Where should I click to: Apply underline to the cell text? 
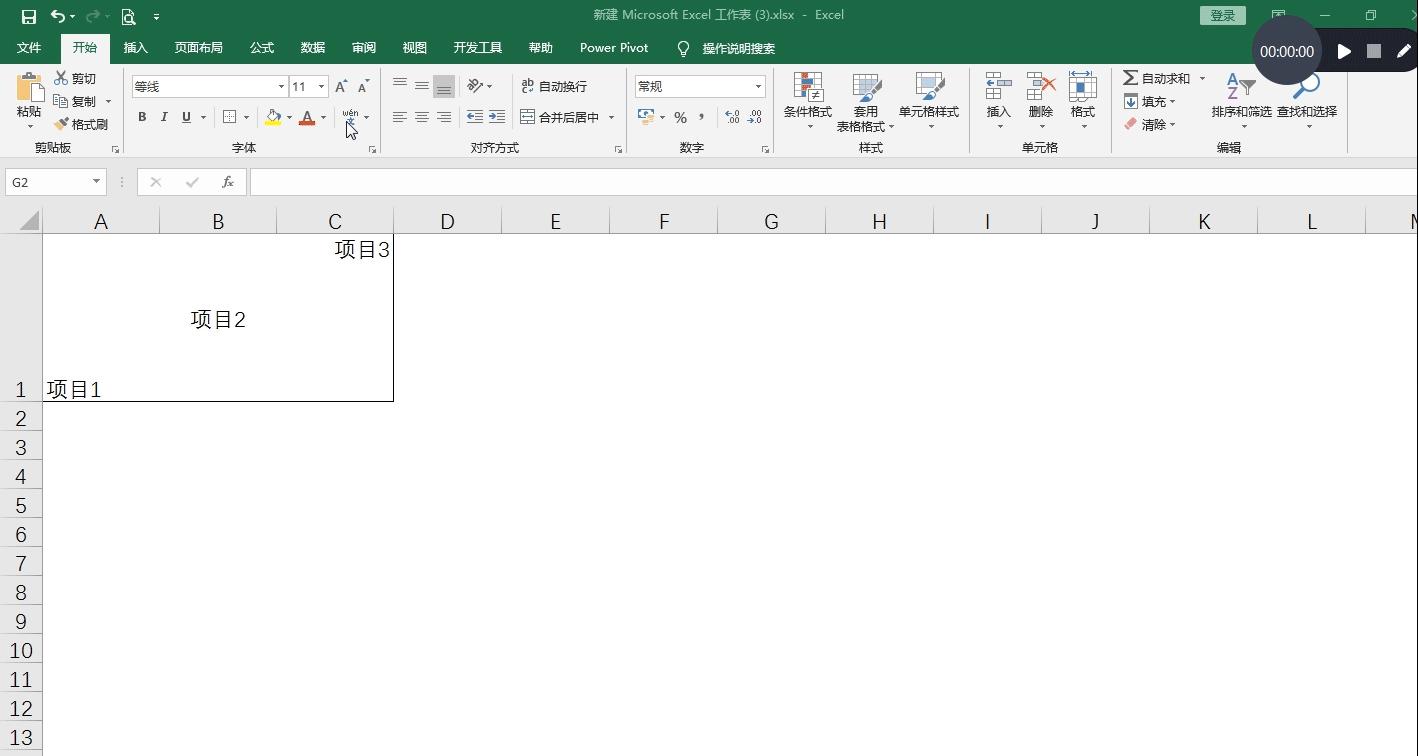click(185, 117)
